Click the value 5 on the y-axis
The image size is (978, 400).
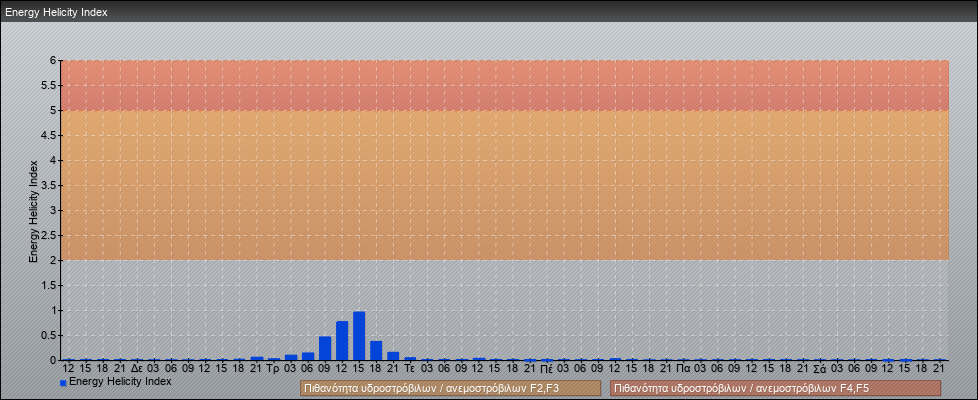(x=52, y=110)
